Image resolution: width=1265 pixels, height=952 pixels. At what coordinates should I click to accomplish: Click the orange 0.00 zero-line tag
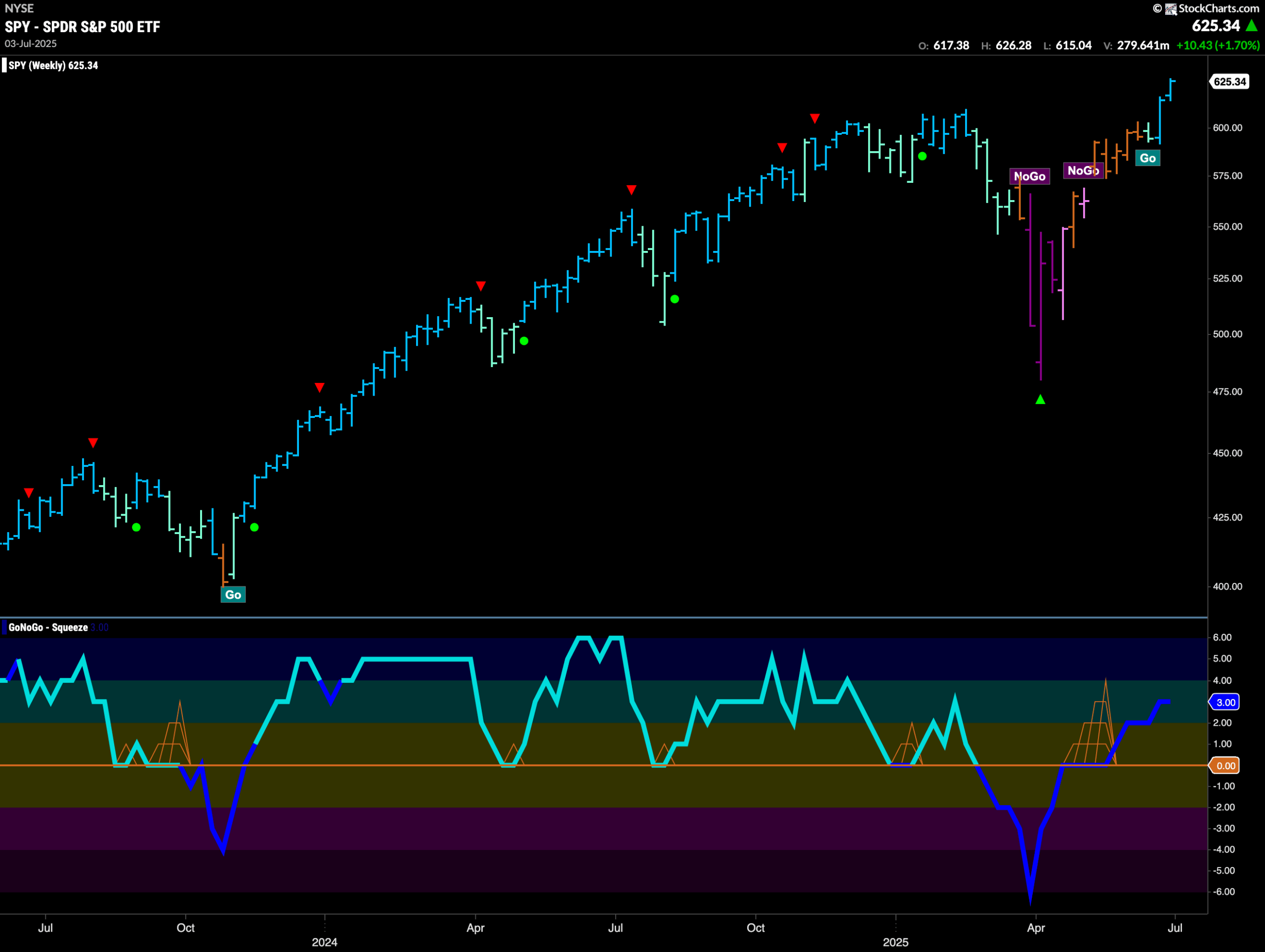click(1225, 766)
